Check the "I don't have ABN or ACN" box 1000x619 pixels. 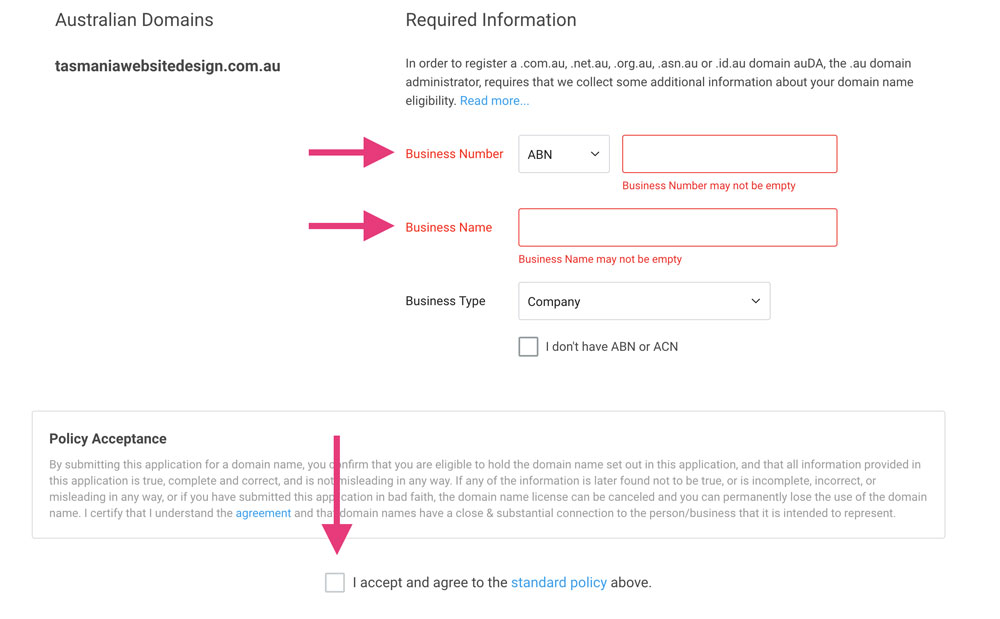coord(528,347)
